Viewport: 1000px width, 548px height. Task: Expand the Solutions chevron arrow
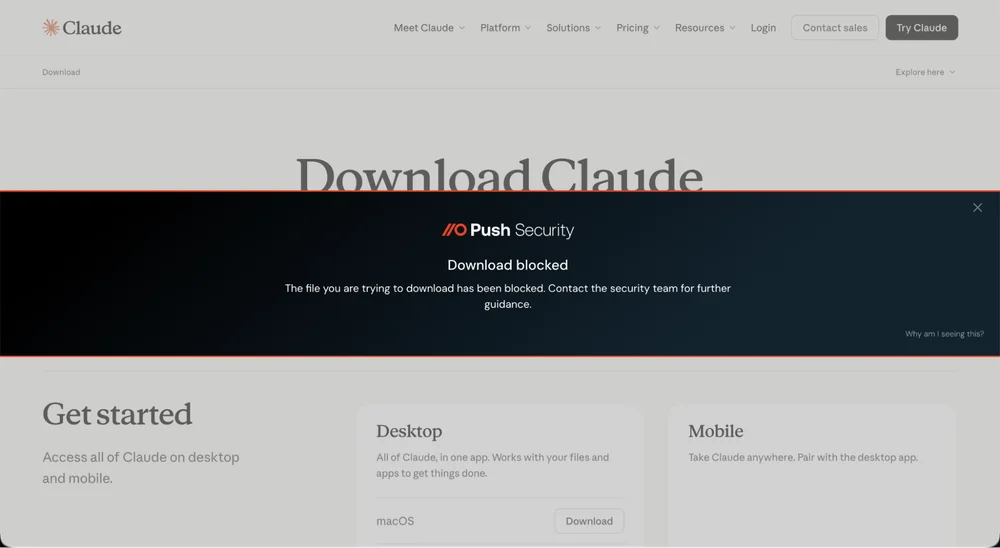598,28
